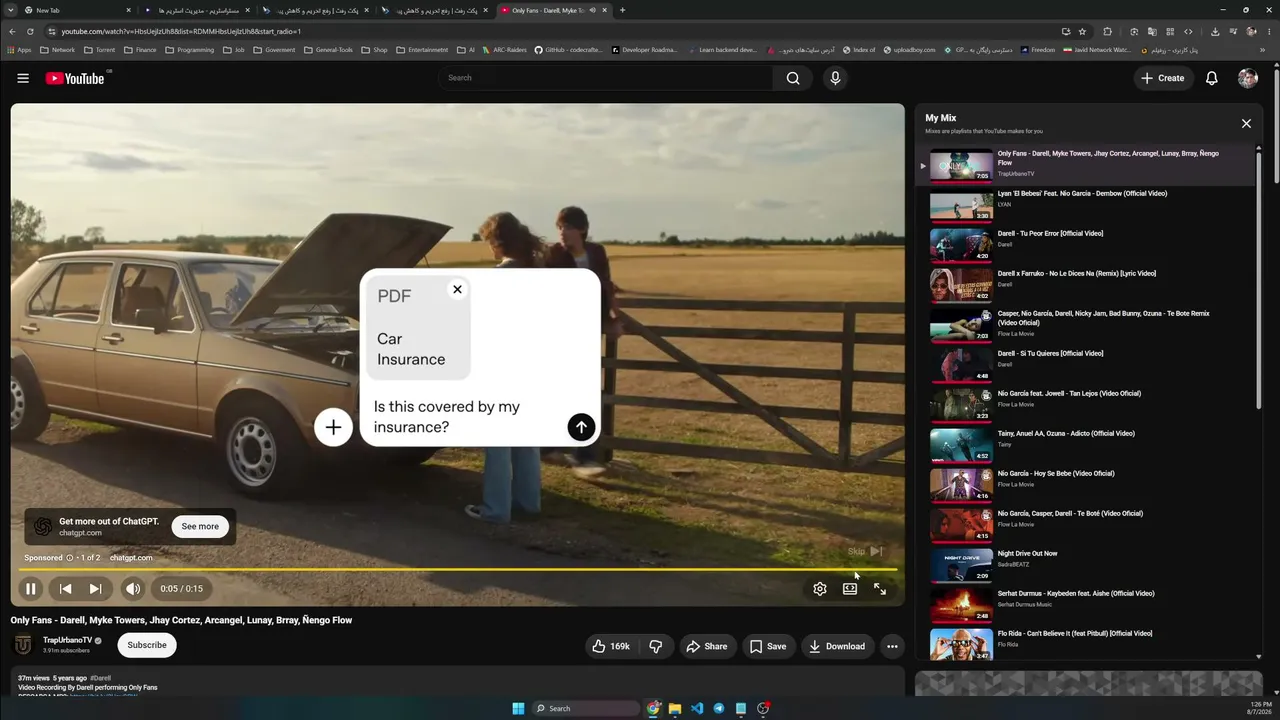Open the chatgpt.com sponsored link
The image size is (1280, 720).
point(131,558)
